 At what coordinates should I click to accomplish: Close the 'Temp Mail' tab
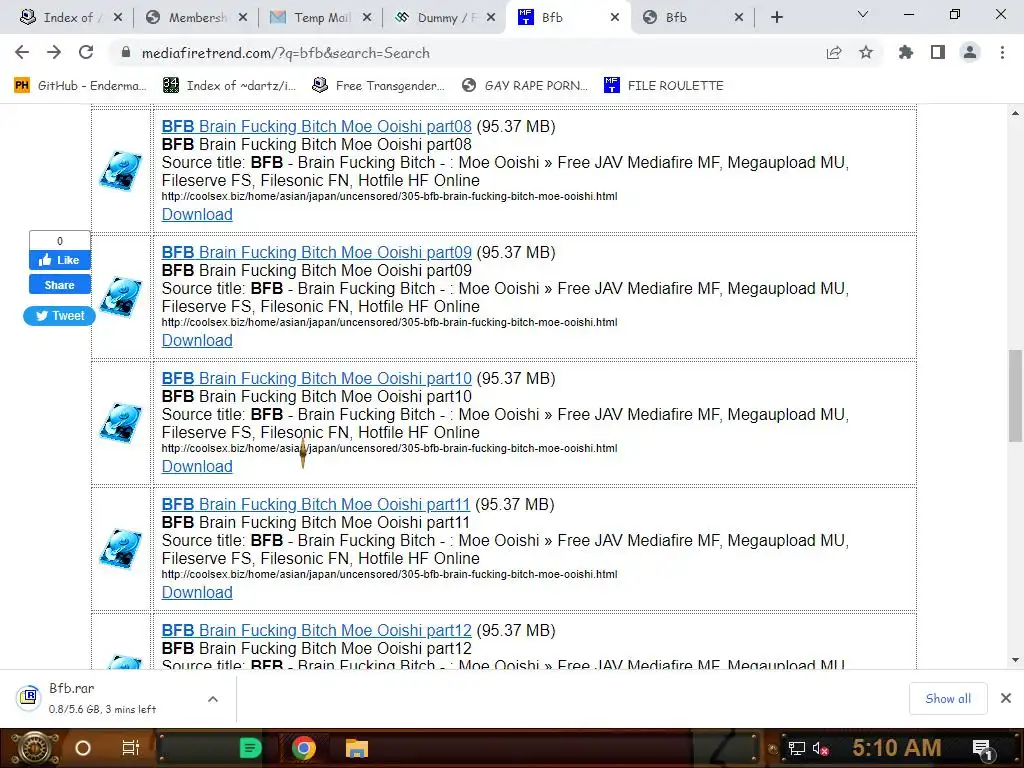(x=367, y=18)
